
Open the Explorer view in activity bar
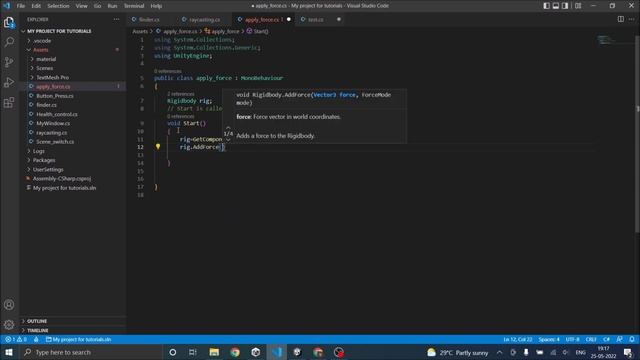9,22
